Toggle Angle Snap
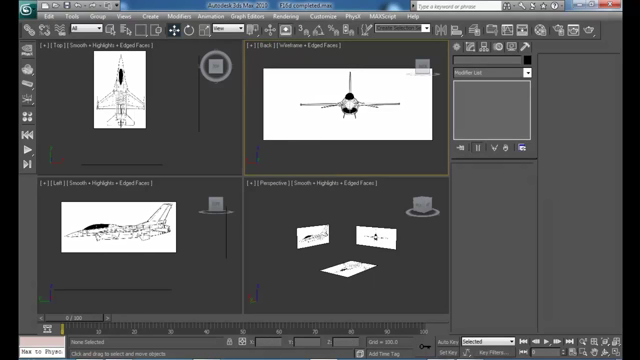 [318, 30]
